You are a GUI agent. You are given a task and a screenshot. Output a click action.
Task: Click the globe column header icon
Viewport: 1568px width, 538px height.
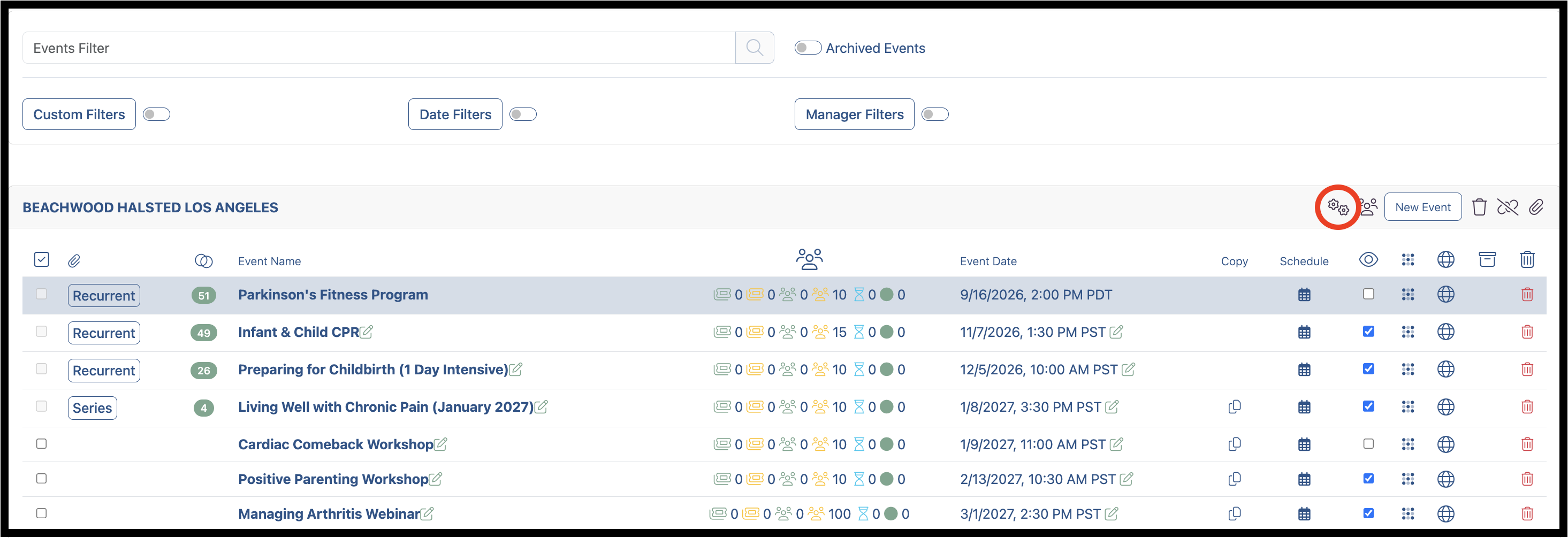(1445, 259)
